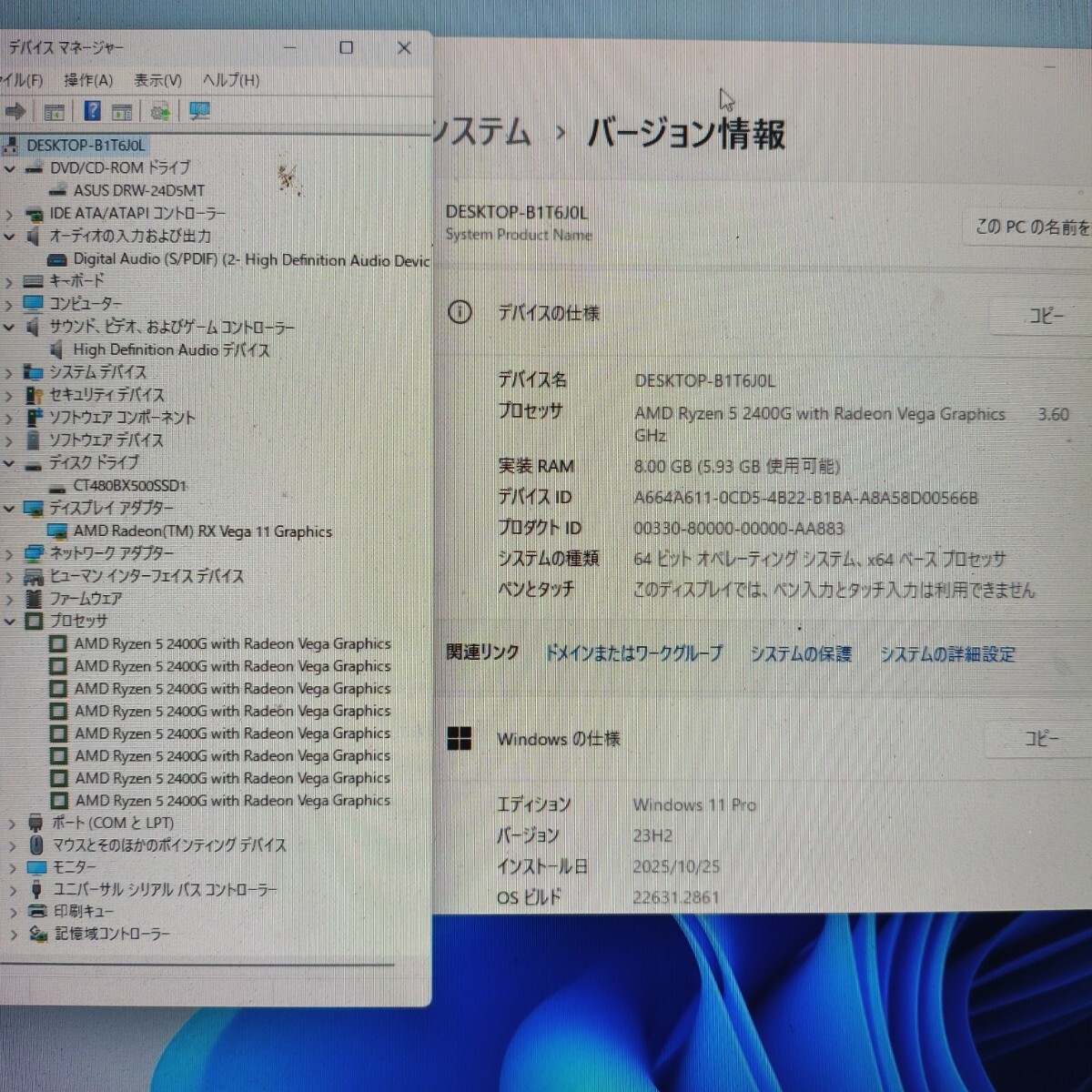1092x1092 pixels.
Task: Expand the ネットワーク アダプター node
Action: (x=9, y=553)
